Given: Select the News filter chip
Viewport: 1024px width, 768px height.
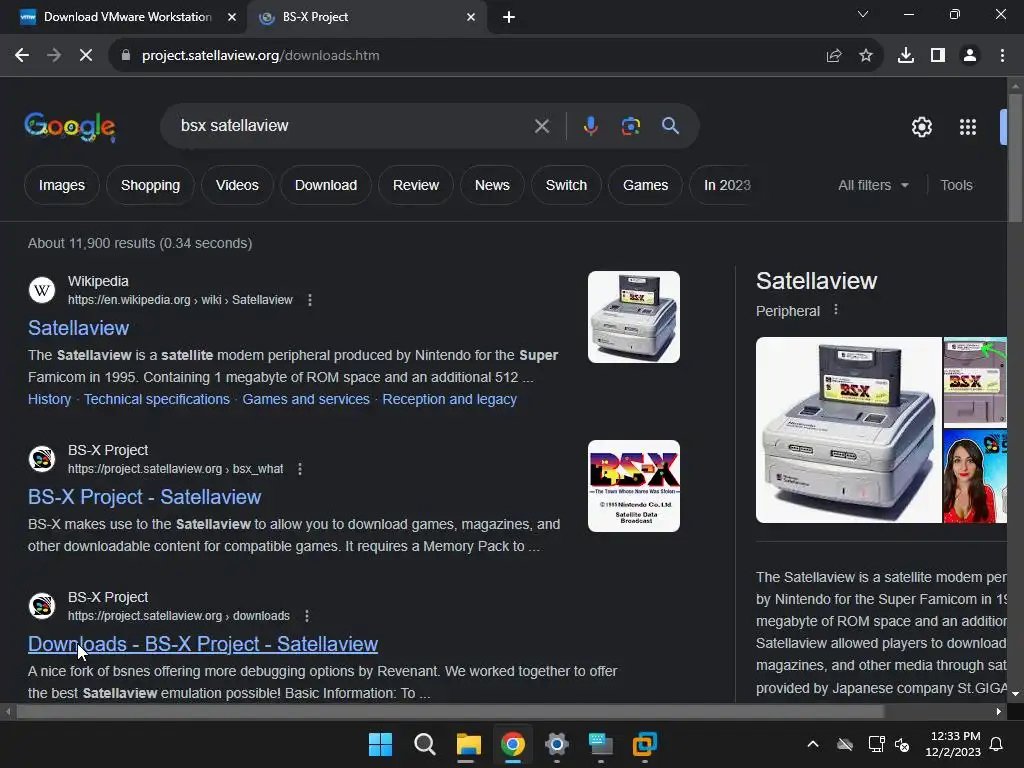Looking at the screenshot, I should click(x=492, y=185).
